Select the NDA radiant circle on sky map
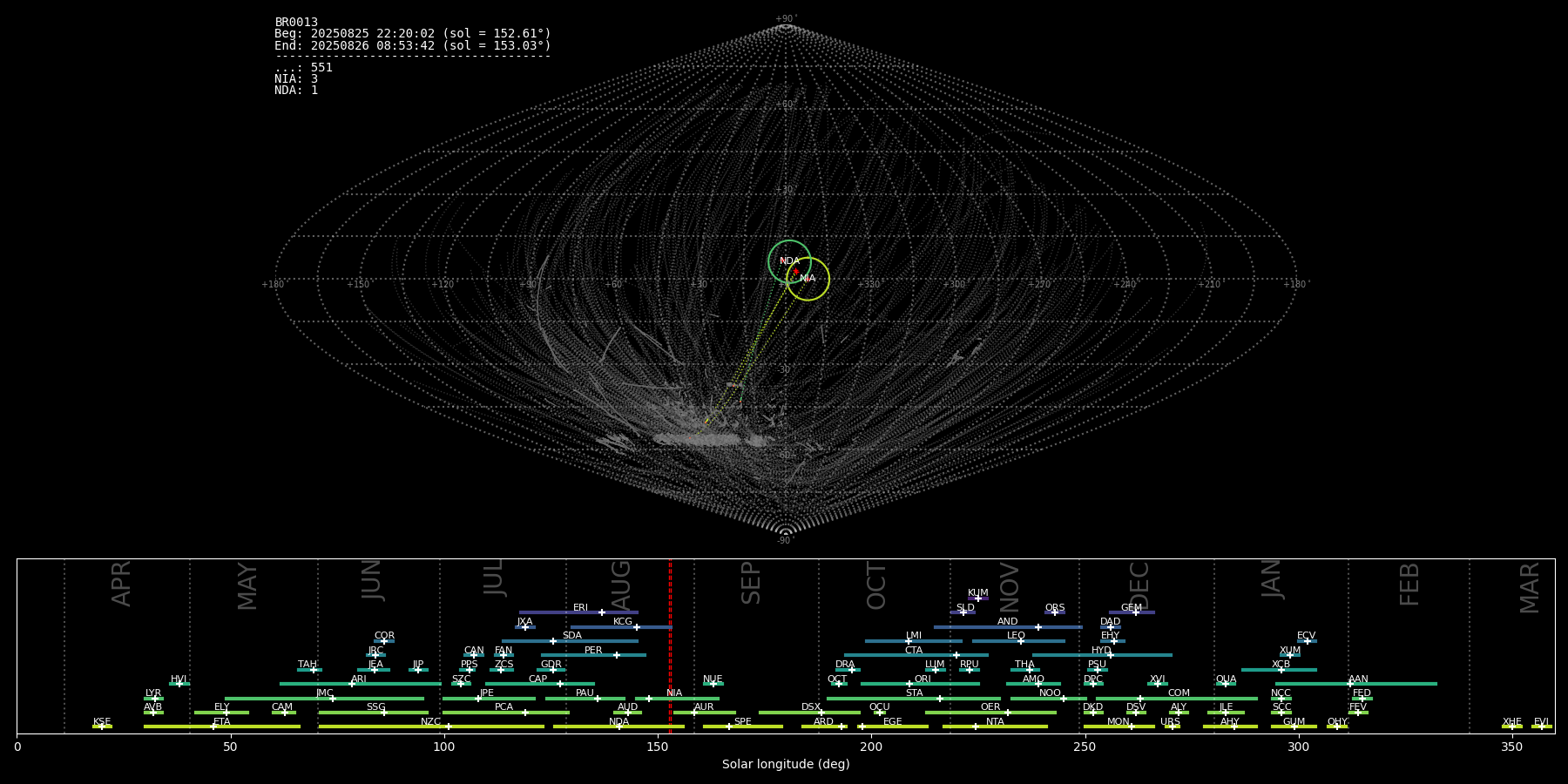The height and width of the screenshot is (784, 1568). pyautogui.click(x=789, y=261)
